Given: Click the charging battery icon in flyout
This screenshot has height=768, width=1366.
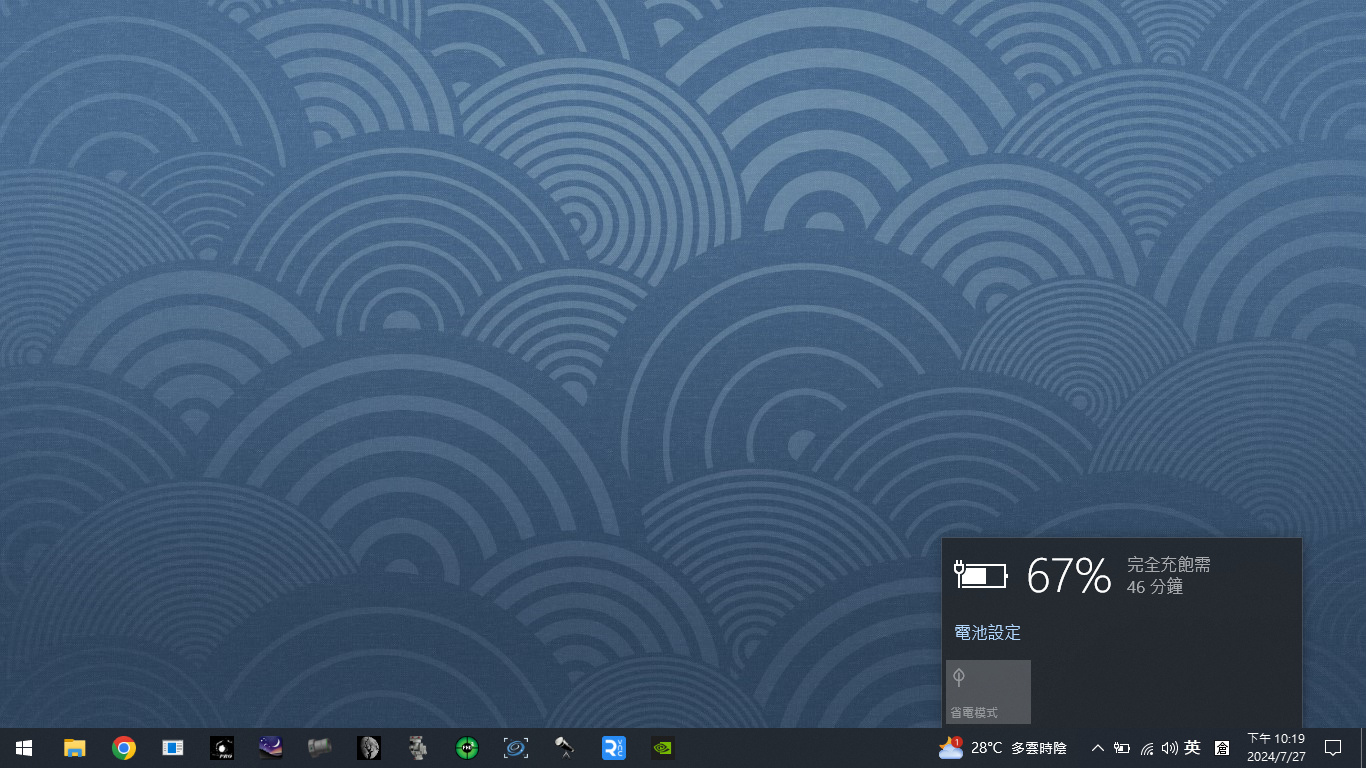Looking at the screenshot, I should [981, 575].
